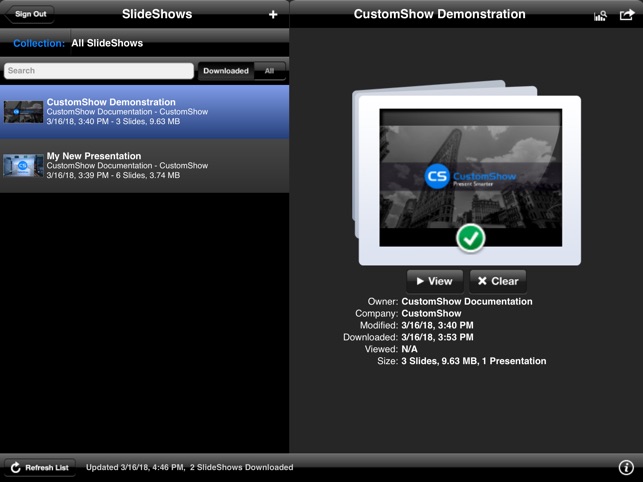The image size is (643, 482).
Task: Select Owner value 'CustomShow Documentation'
Action: click(467, 302)
